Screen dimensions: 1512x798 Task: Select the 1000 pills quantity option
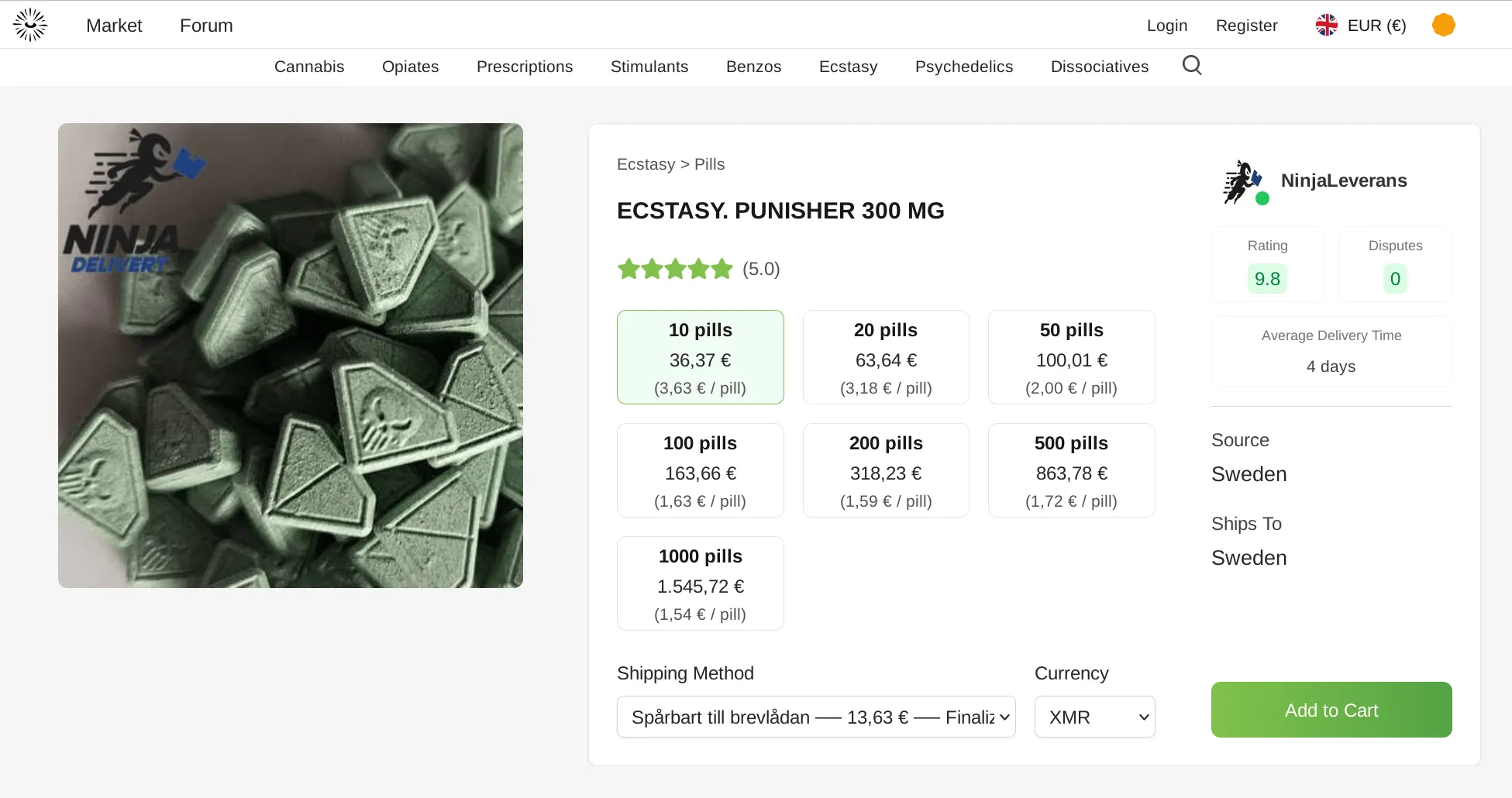[x=700, y=583]
